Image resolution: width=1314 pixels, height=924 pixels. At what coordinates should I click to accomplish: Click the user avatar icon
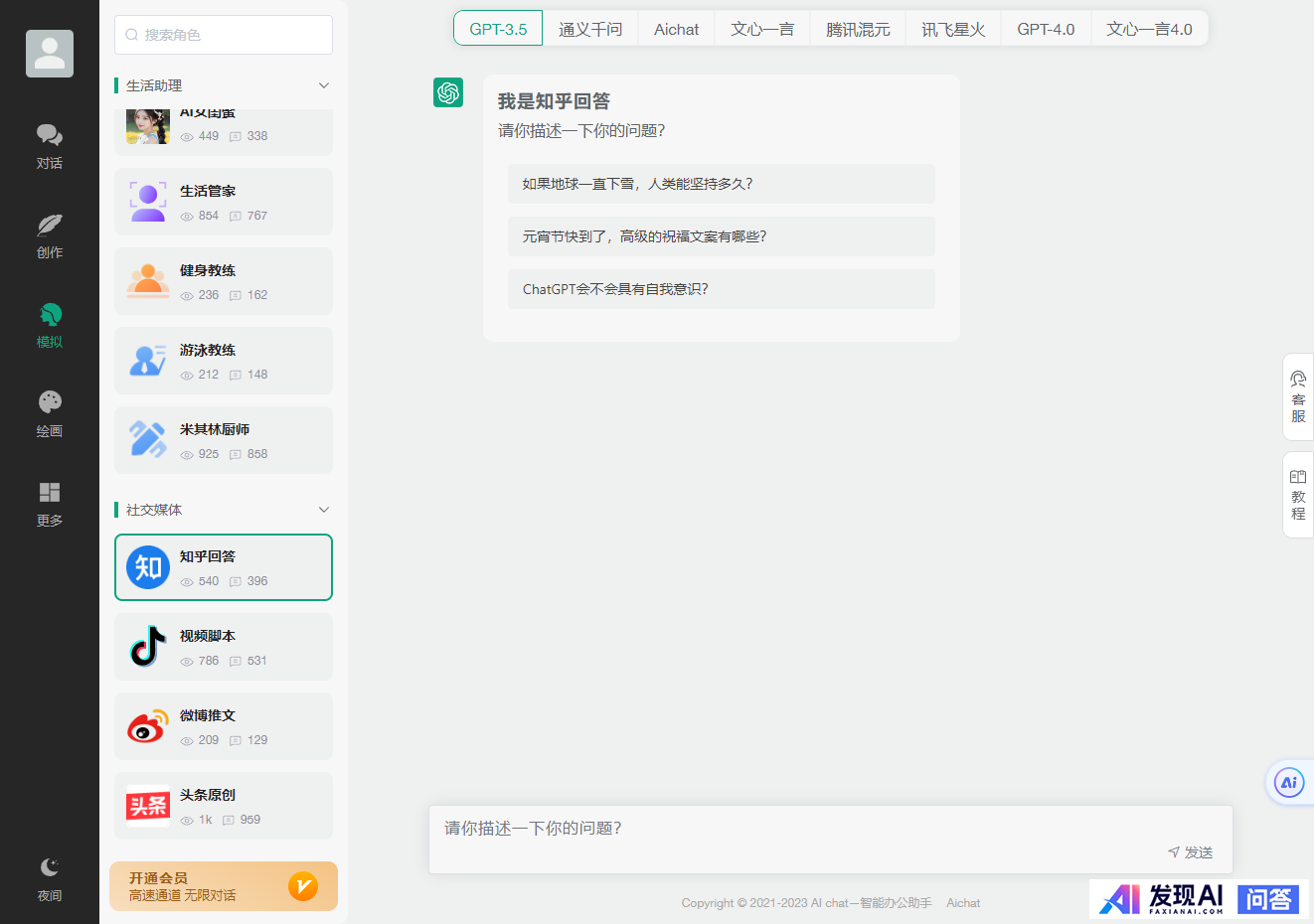point(50,54)
